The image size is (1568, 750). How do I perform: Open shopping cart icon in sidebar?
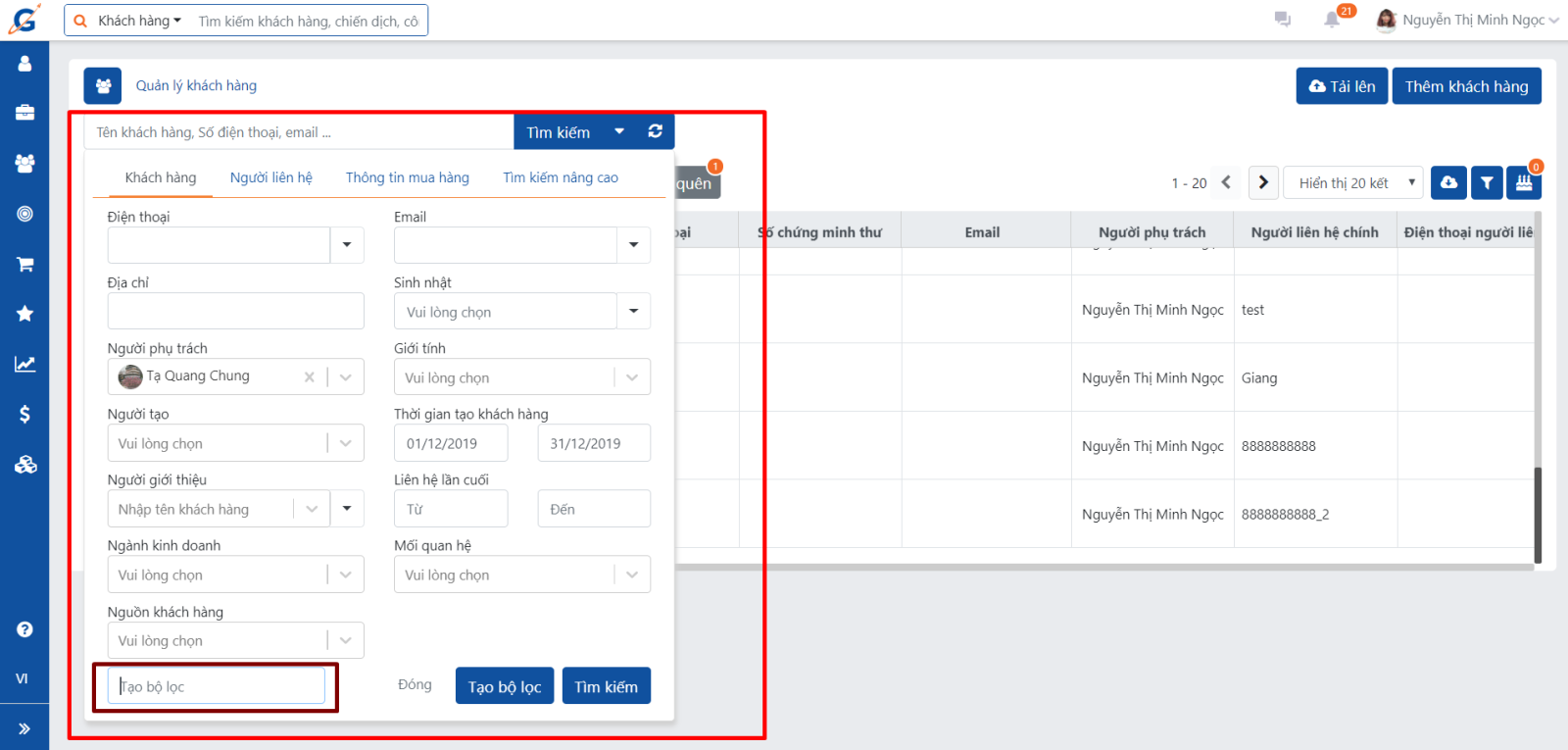24,265
